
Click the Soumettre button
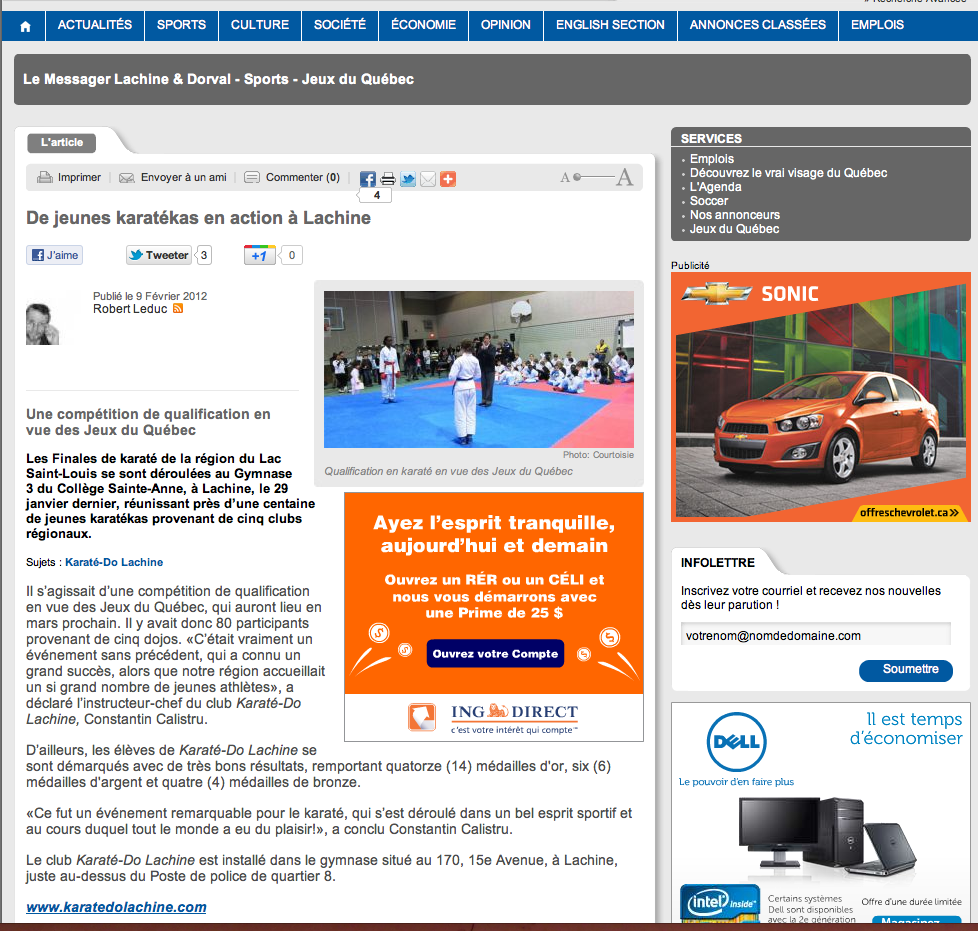click(x=906, y=670)
